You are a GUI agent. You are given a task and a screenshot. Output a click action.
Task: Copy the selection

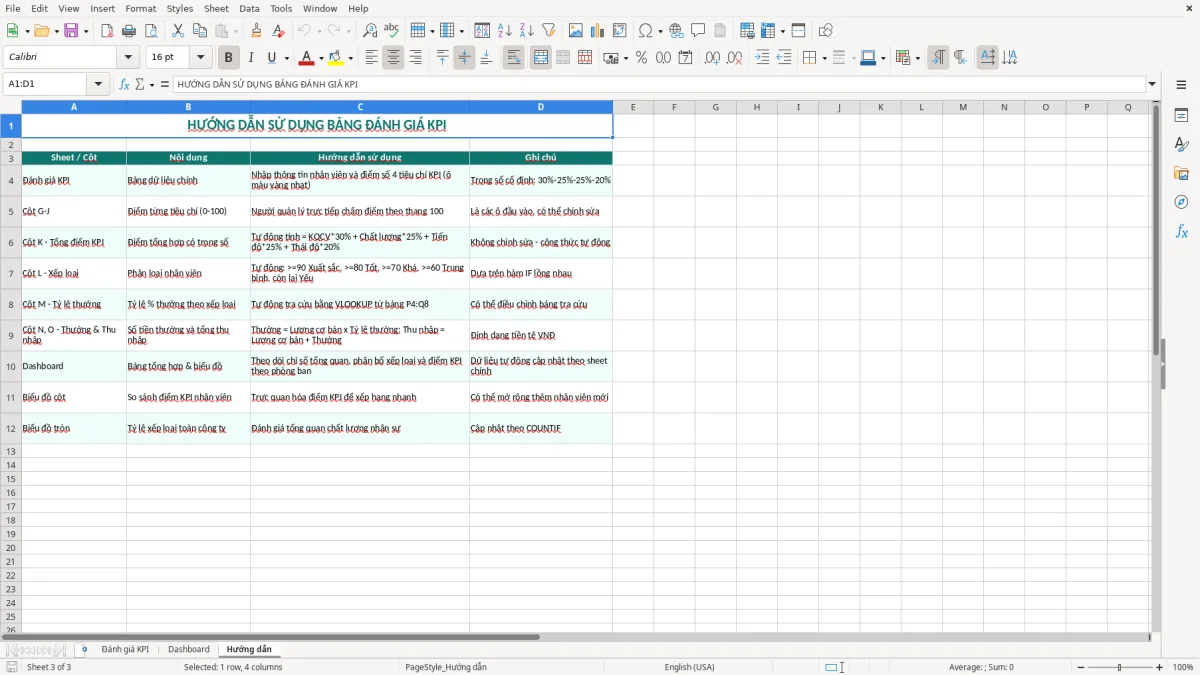pyautogui.click(x=200, y=31)
